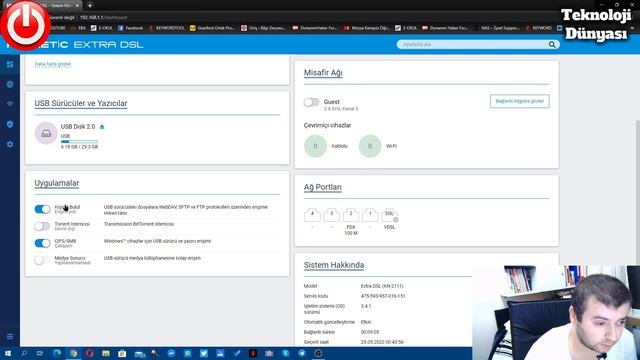
Task: Expand sidebar with the hamburger menu icon
Action: tap(10, 336)
